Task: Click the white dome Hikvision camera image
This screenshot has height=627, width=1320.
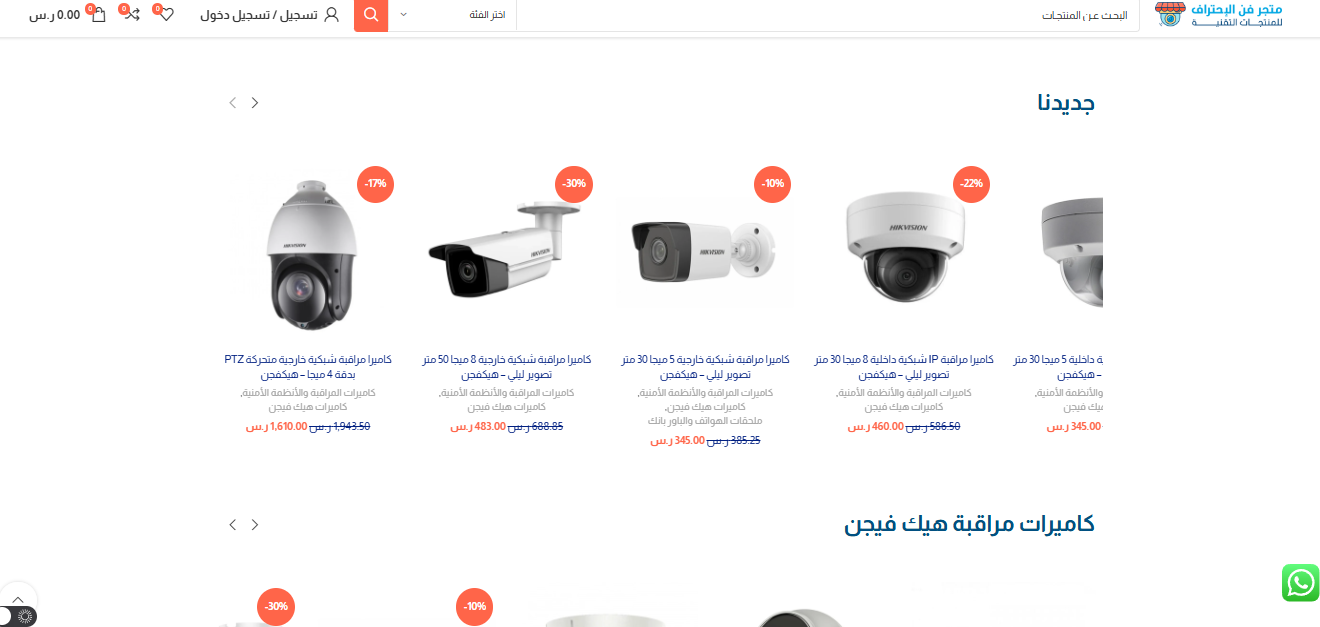Action: coord(904,248)
